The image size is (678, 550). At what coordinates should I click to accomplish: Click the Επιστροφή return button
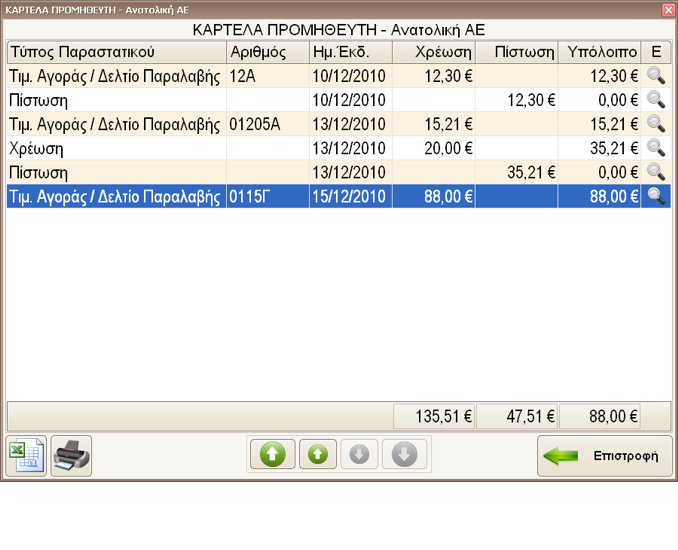(x=605, y=456)
